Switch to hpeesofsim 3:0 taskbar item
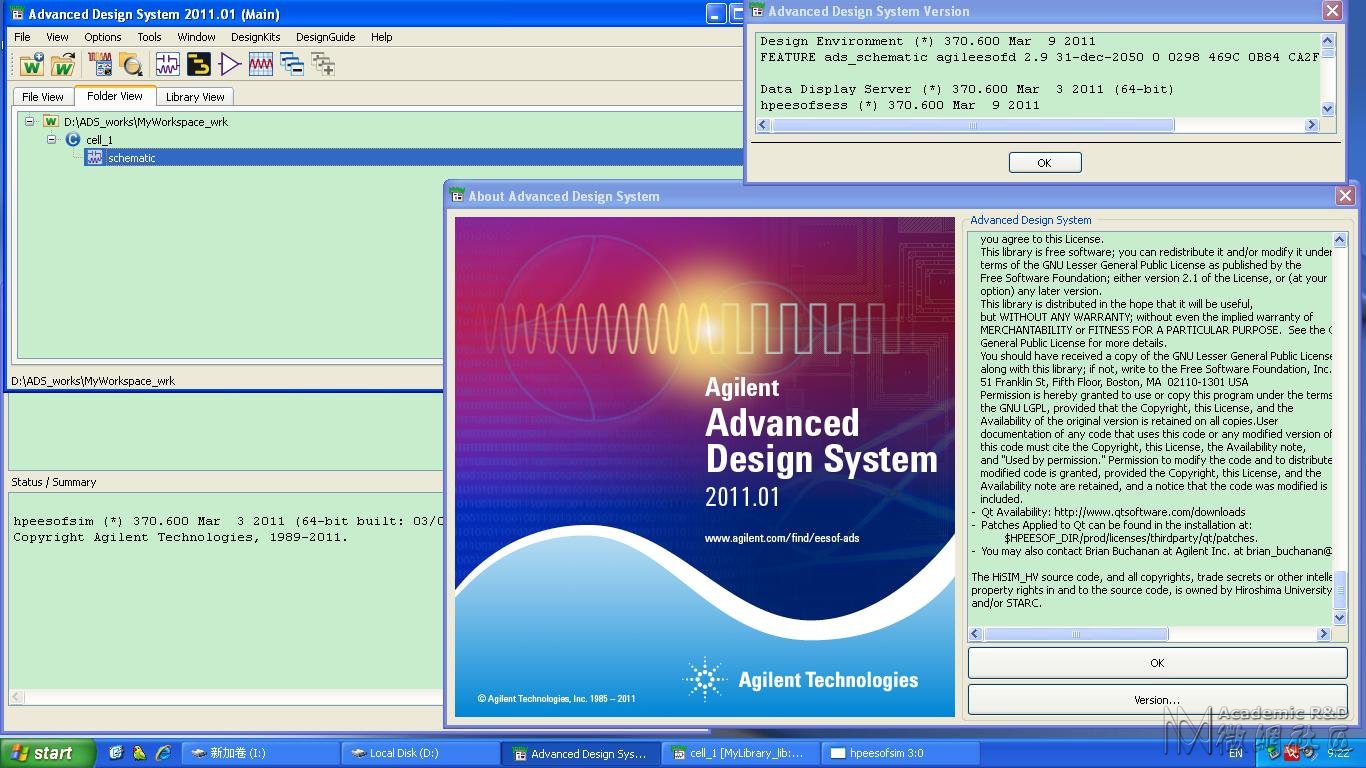Screen dimensions: 1366x768 (x=900, y=753)
